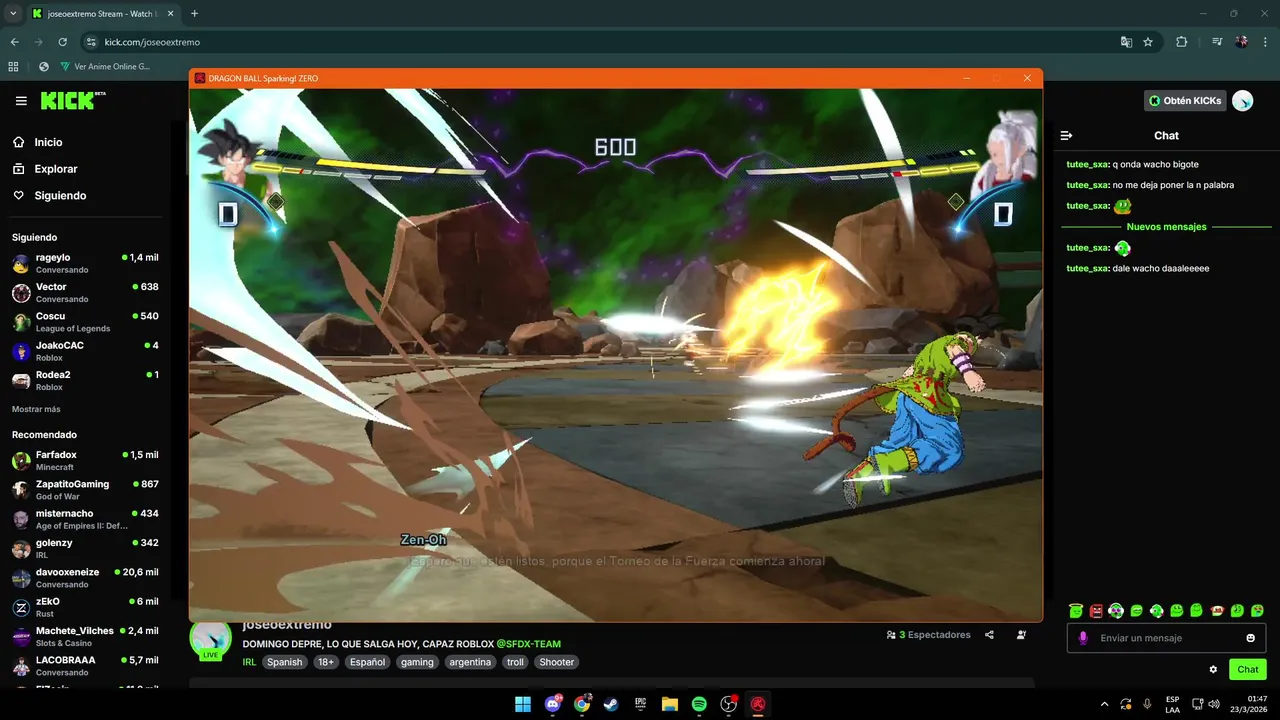The width and height of the screenshot is (1280, 720).
Task: Open the tab search dropdown arrow
Action: [13, 14]
